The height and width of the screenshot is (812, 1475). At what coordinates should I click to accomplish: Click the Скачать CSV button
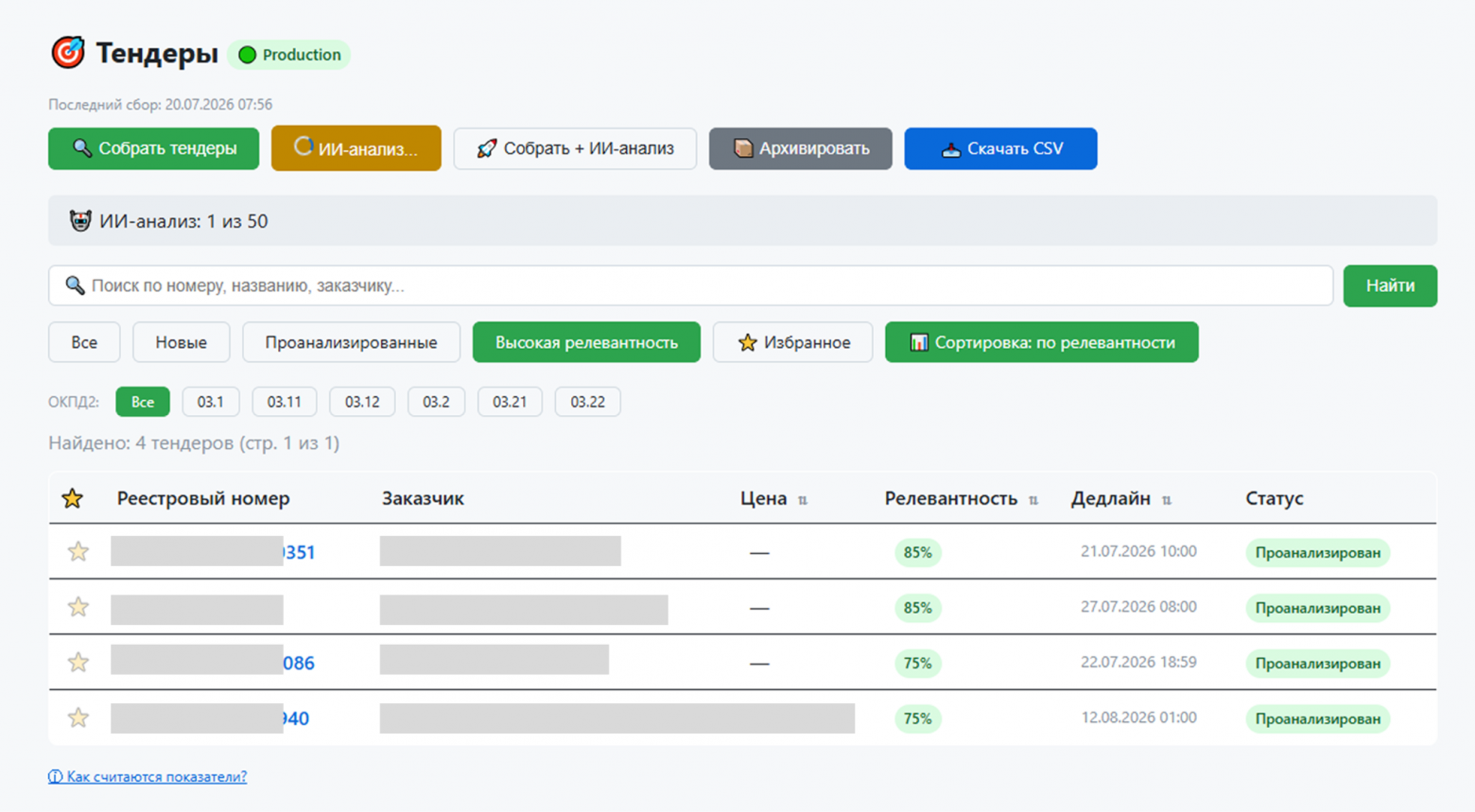pyautogui.click(x=1000, y=148)
